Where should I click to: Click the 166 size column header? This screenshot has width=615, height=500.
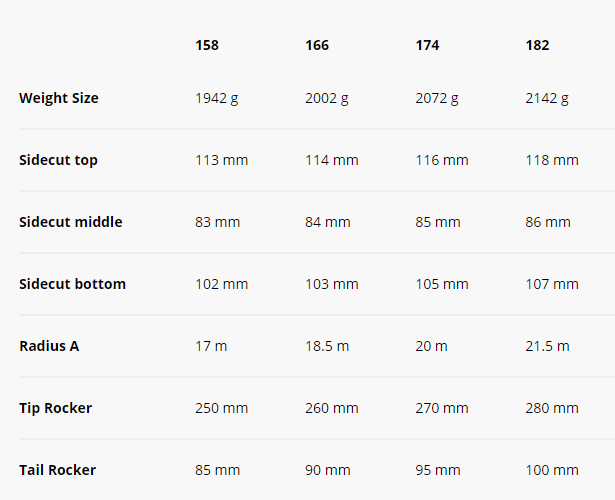point(317,45)
